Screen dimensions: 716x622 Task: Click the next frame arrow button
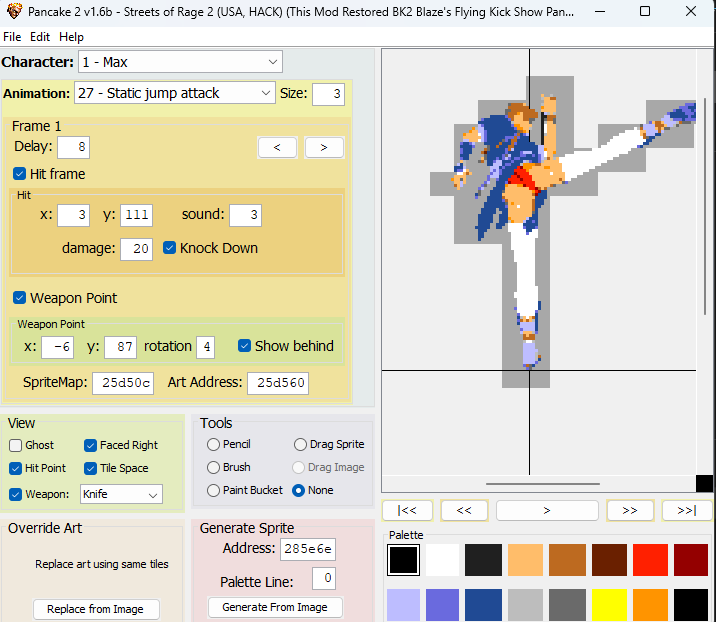tap(324, 148)
